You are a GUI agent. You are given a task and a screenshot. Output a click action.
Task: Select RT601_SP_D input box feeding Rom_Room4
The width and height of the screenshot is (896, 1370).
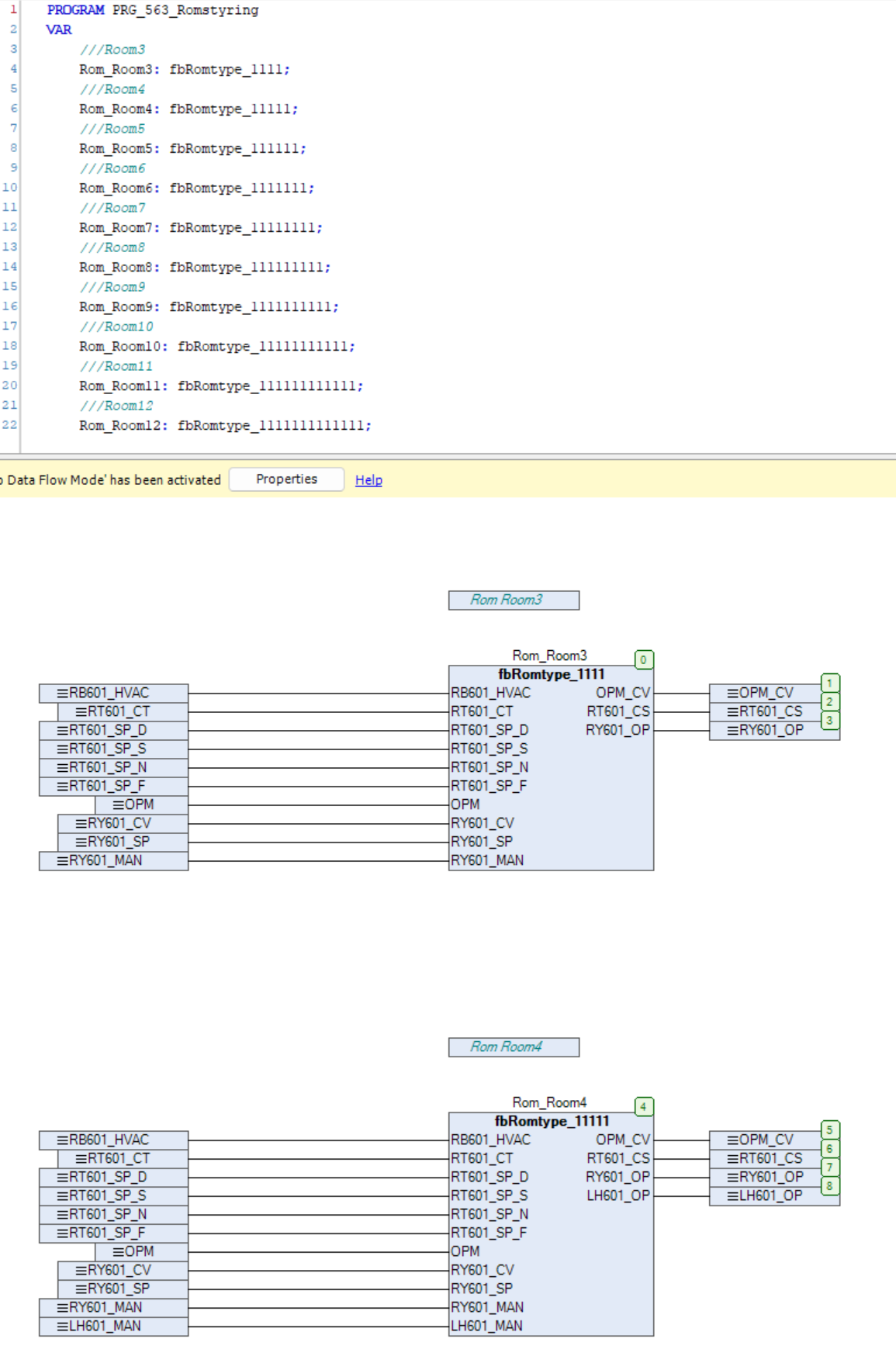[113, 1177]
